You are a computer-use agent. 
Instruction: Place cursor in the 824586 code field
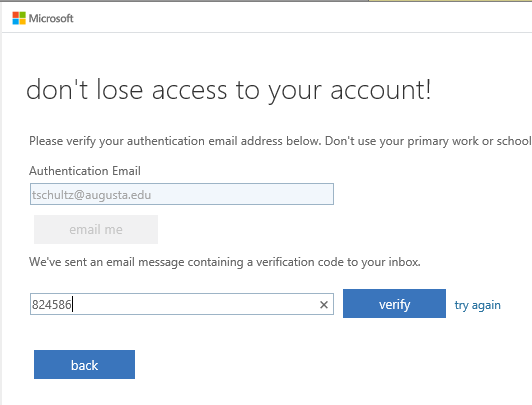coord(182,304)
